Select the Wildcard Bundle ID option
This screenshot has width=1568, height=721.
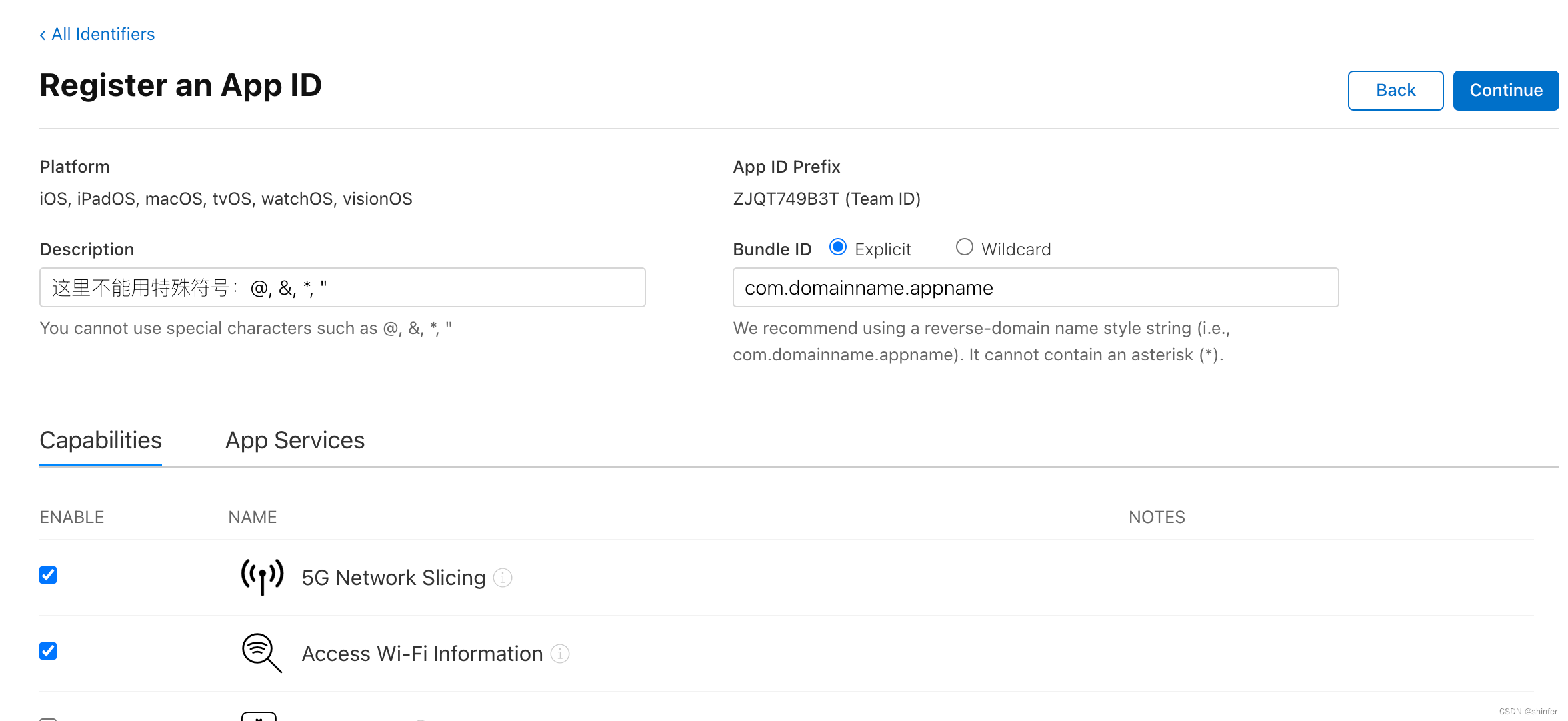tap(964, 247)
